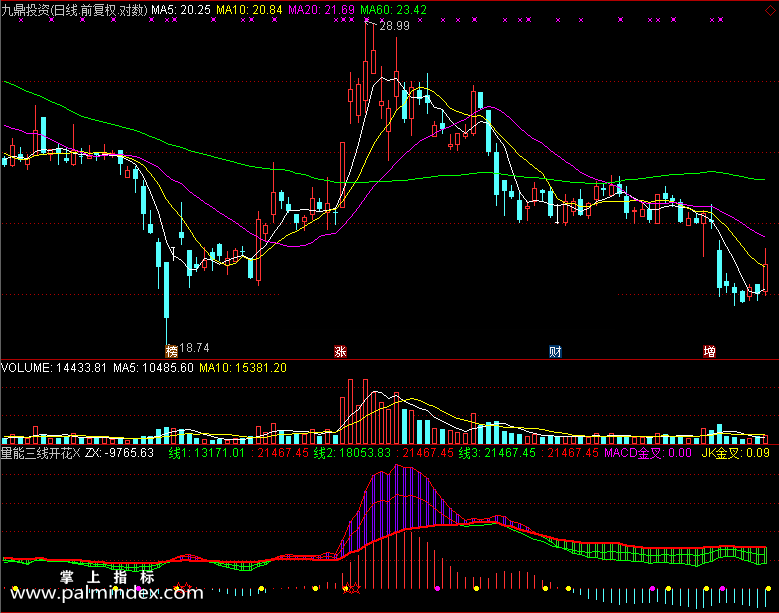Screen dimensions: 779x613
Task: Select the volume MA10: 15381.20 label
Action: [243, 368]
